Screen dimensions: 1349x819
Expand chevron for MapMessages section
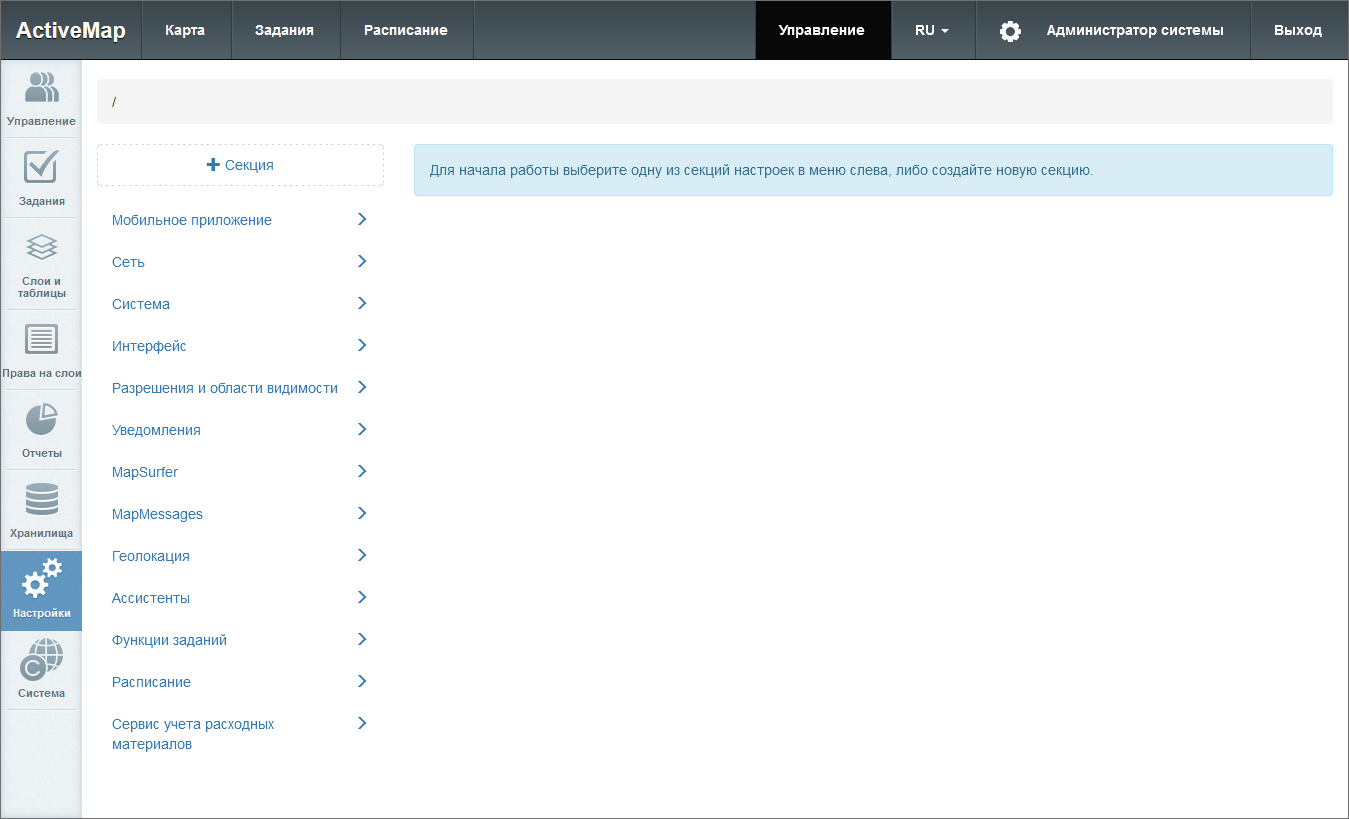coord(362,513)
